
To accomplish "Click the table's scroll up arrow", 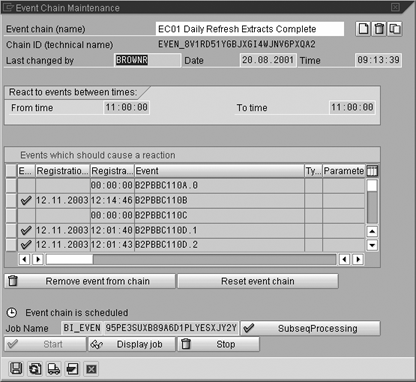I will 372,231.
